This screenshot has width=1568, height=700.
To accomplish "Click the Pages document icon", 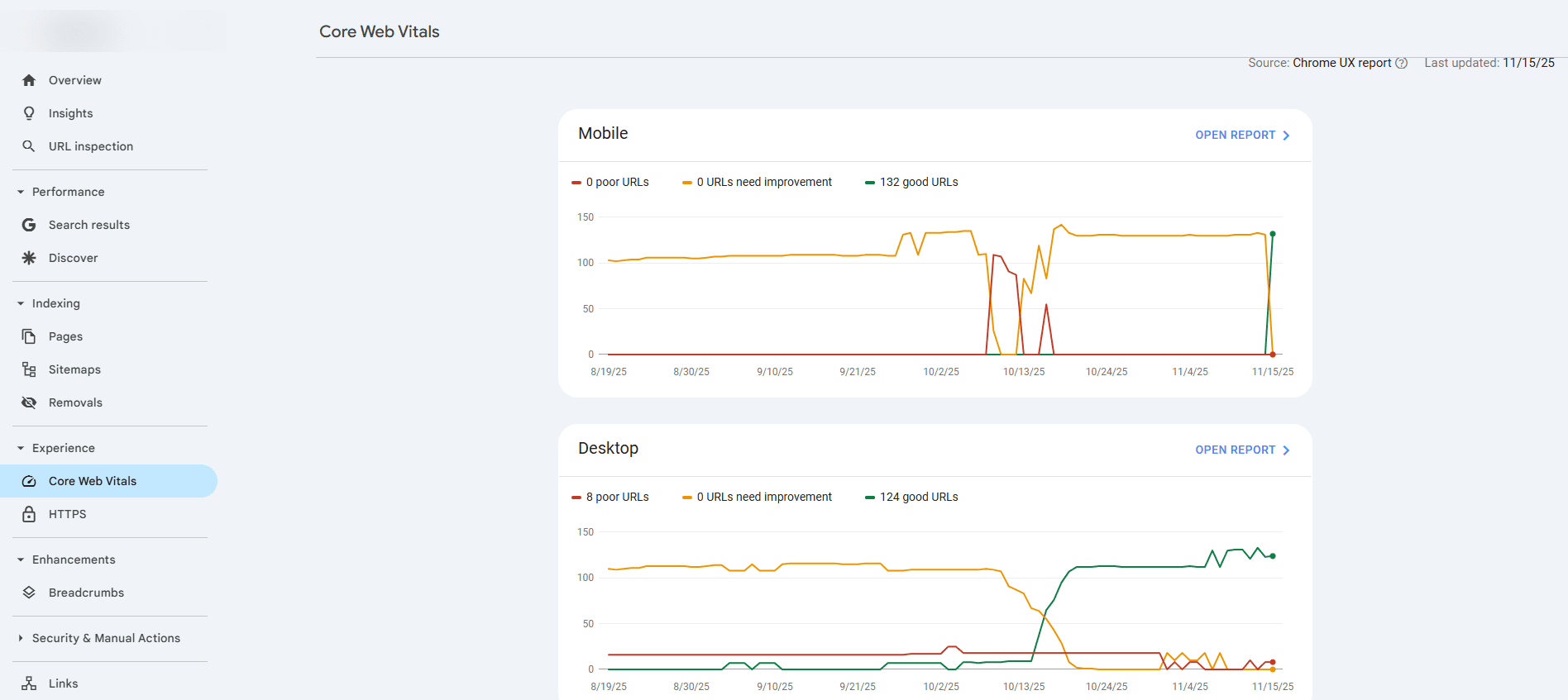I will pos(29,336).
